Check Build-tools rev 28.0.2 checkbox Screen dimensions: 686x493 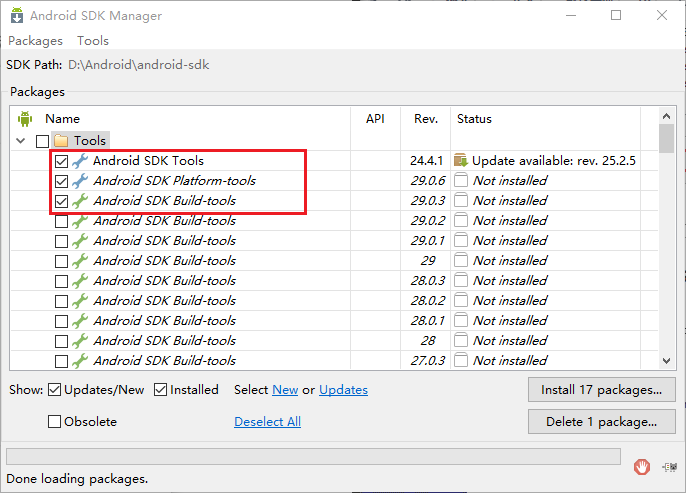click(x=61, y=301)
